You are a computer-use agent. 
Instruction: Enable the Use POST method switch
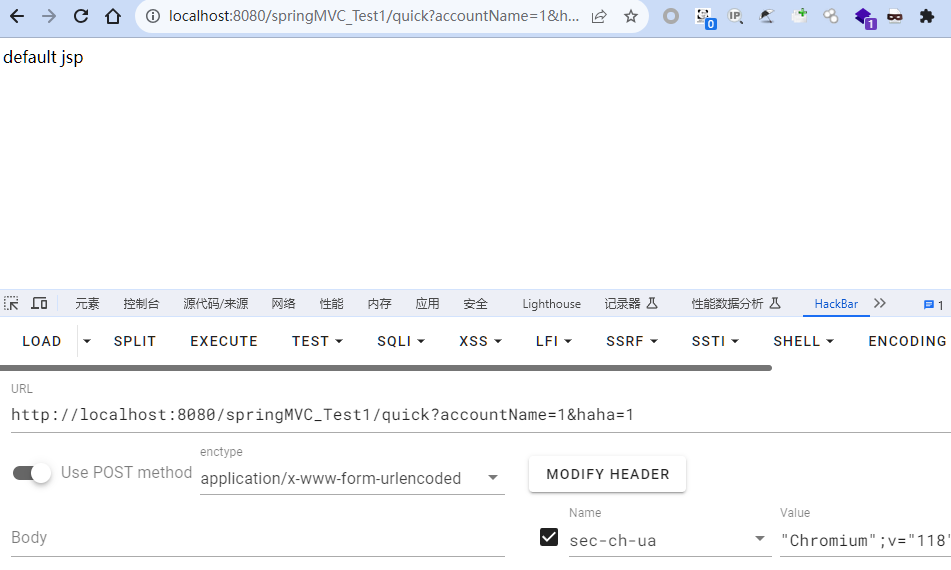click(32, 473)
